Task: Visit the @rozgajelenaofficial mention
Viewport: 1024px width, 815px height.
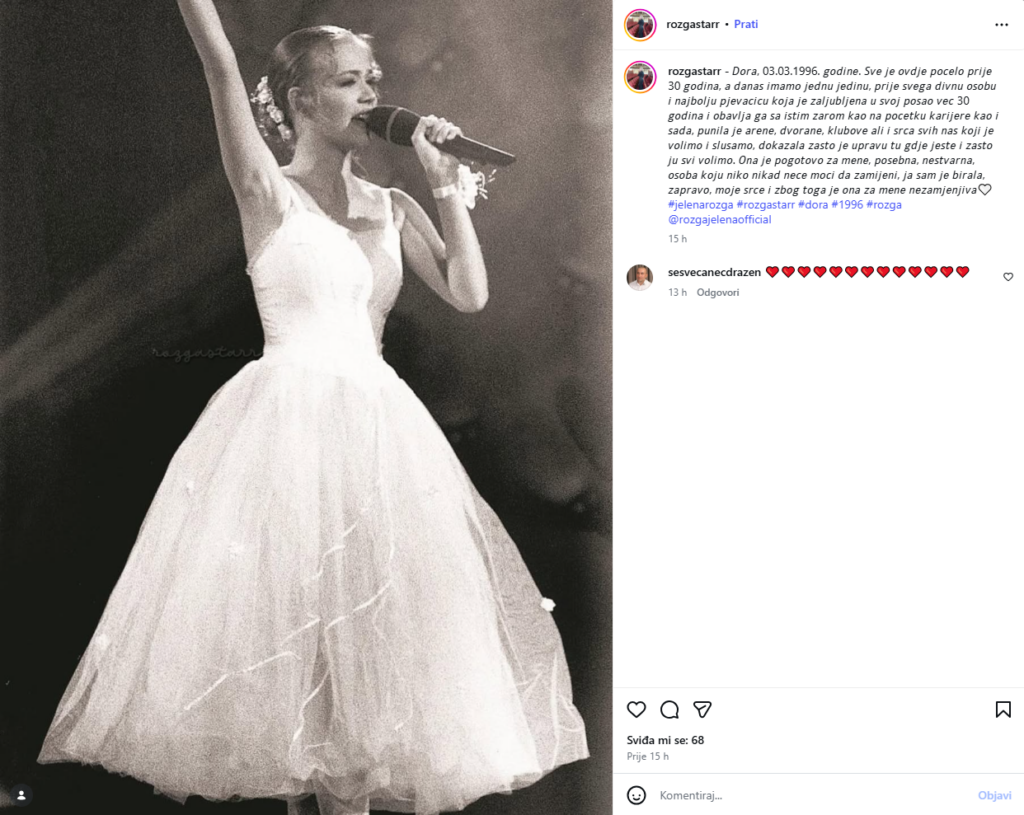Action: point(719,220)
